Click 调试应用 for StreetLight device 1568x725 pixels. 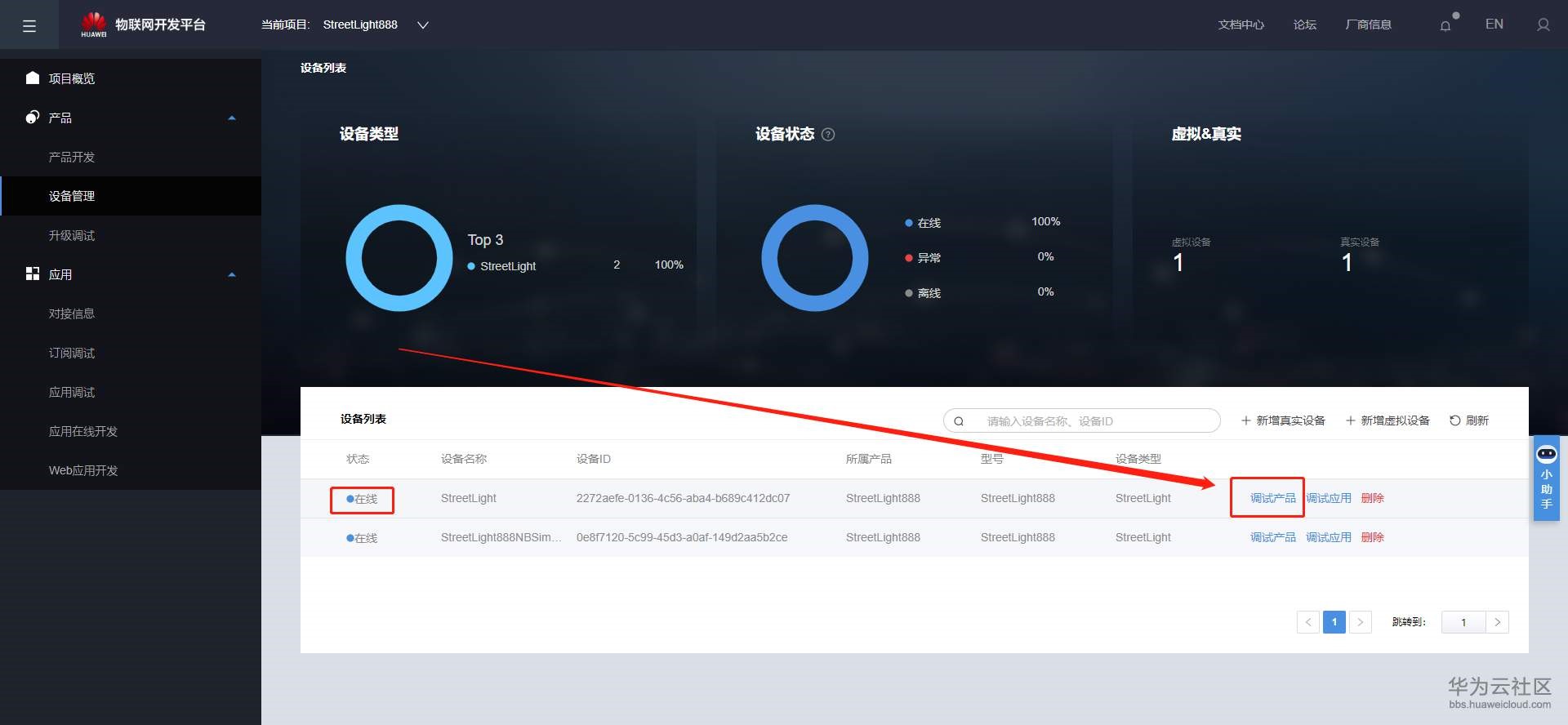pyautogui.click(x=1329, y=498)
